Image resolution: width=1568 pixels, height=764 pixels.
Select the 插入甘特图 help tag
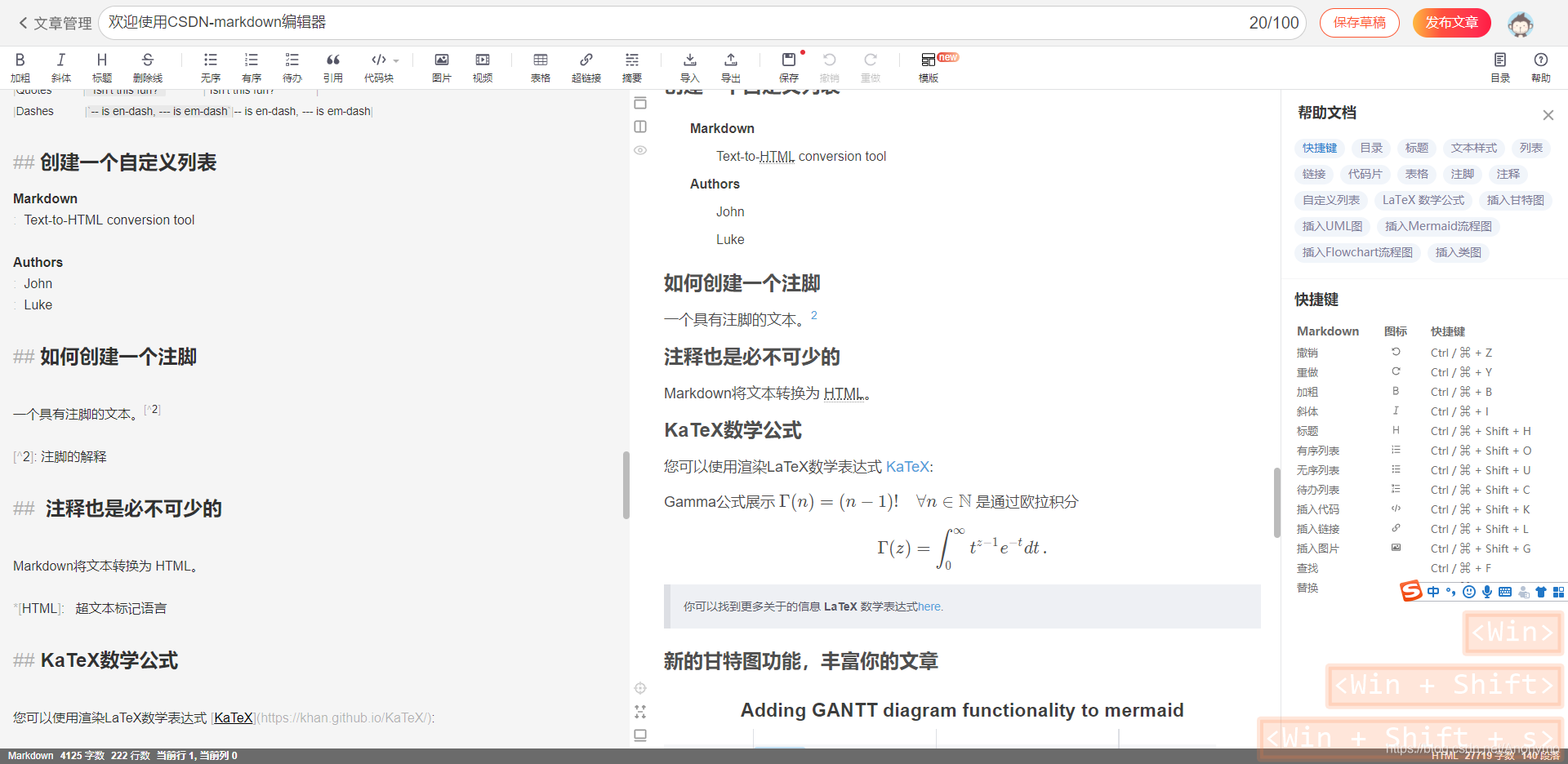pos(1516,200)
